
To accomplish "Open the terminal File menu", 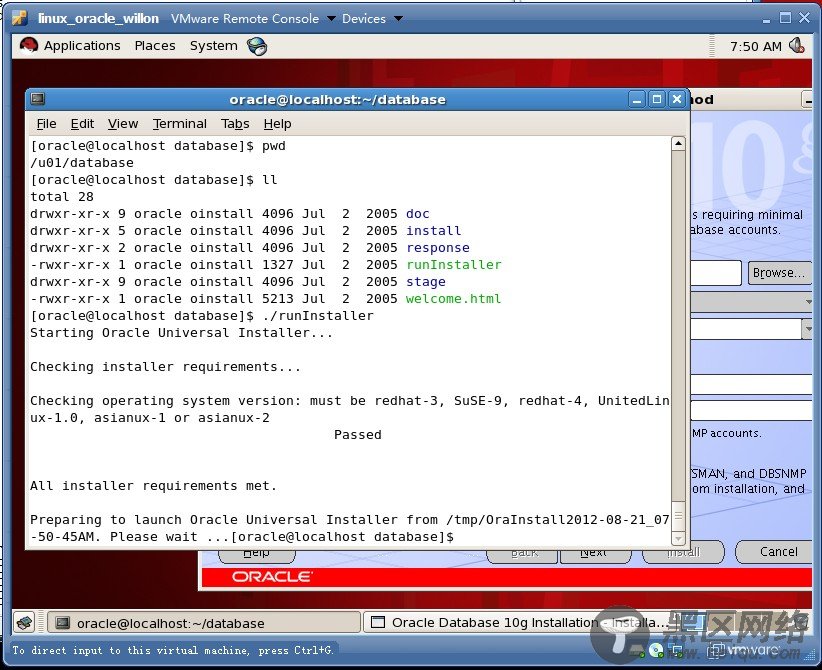I will coord(46,124).
